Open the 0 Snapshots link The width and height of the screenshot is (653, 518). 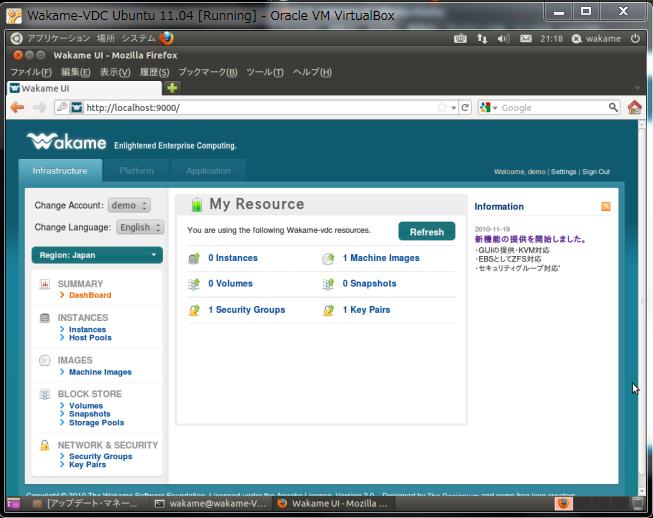(369, 284)
